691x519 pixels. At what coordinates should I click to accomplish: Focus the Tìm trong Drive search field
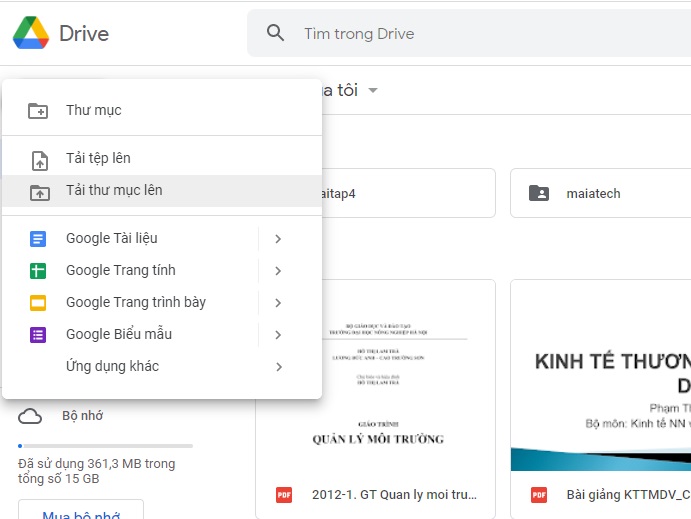click(469, 33)
